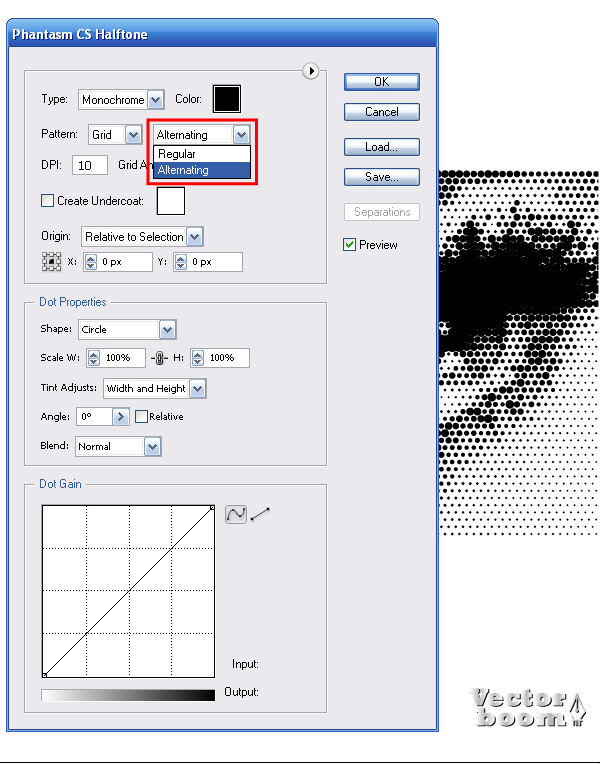
Task: Toggle the Preview checkbox
Action: pyautogui.click(x=349, y=245)
